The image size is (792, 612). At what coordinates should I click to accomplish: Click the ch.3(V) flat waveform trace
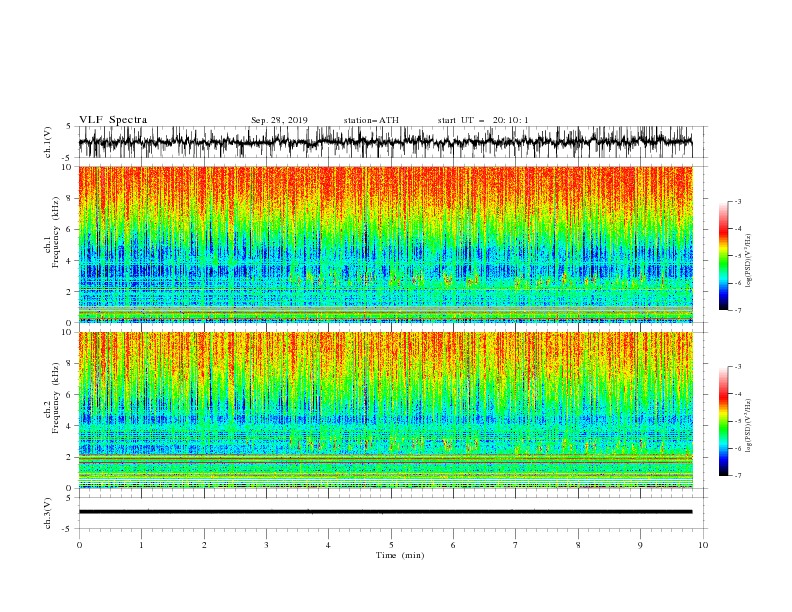[385, 512]
